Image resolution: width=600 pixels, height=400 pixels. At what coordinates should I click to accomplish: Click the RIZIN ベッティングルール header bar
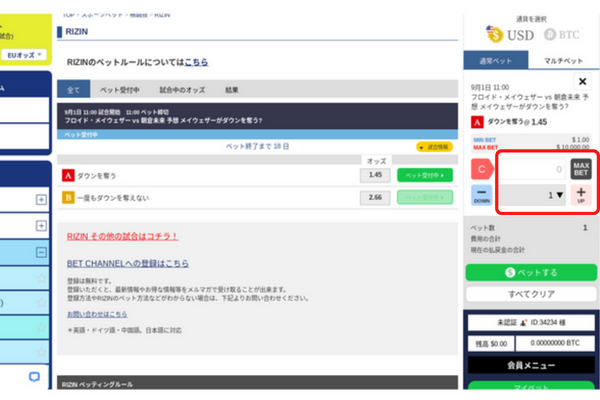[257, 383]
